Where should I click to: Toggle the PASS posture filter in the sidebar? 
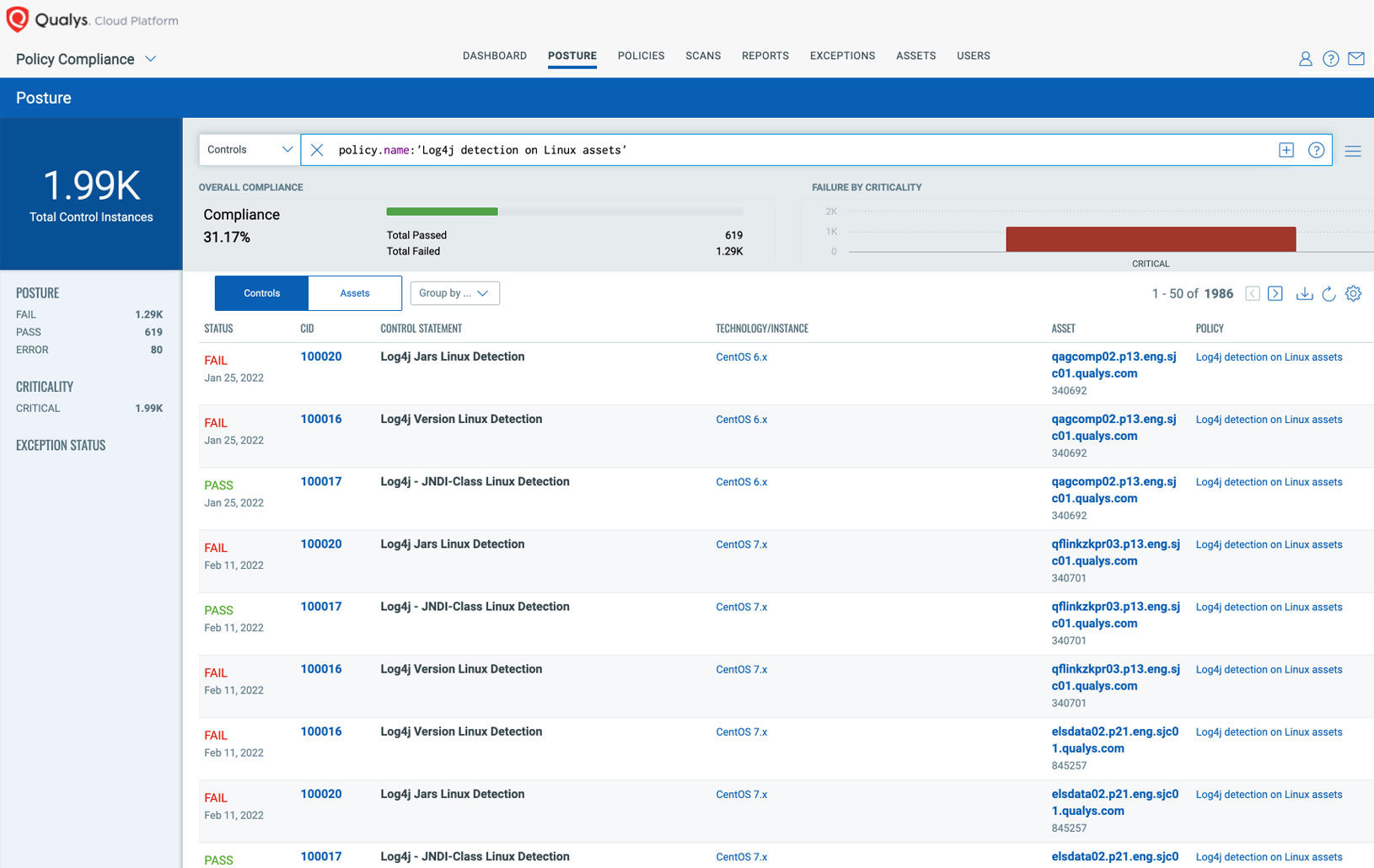pos(28,332)
